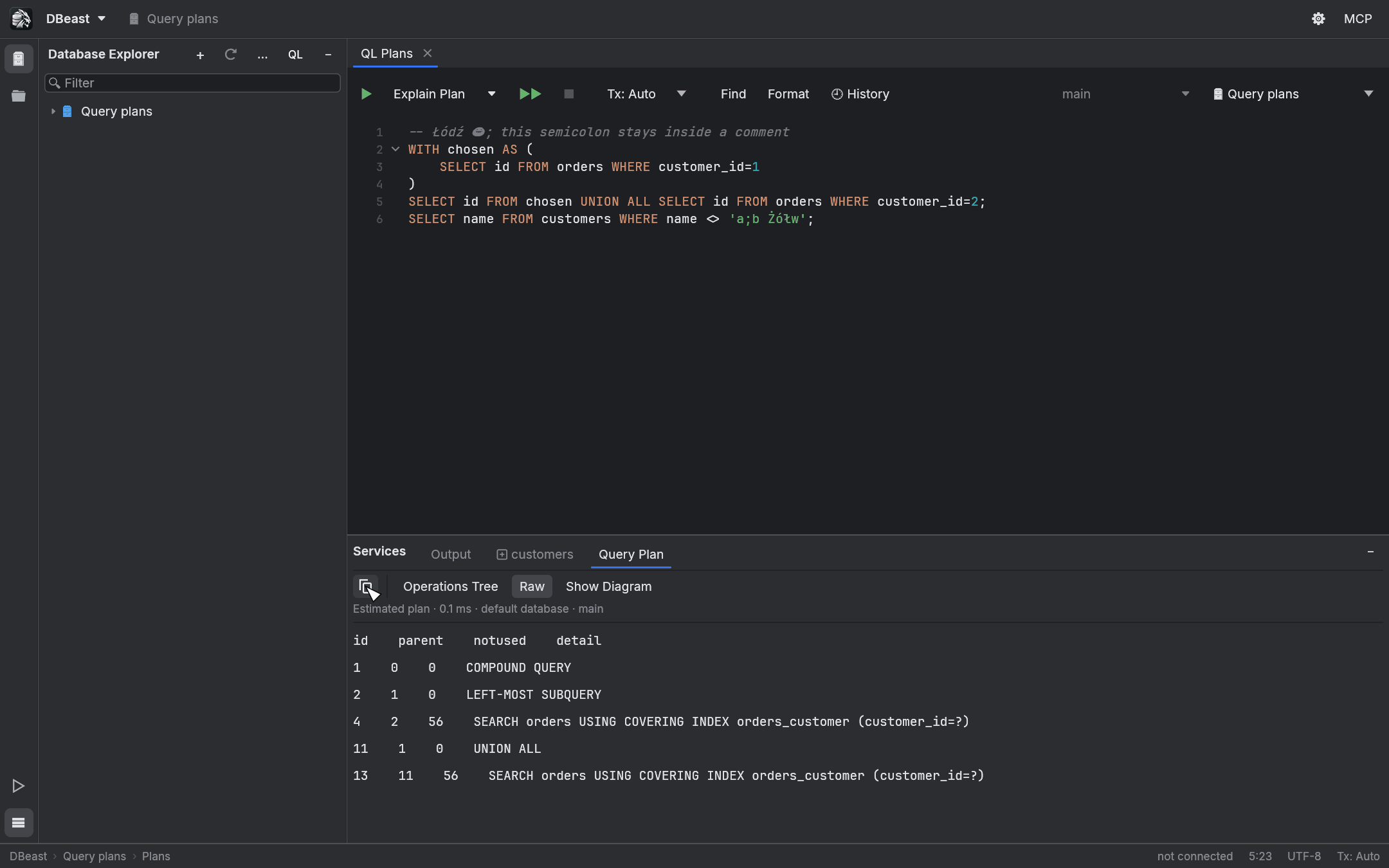Click the stop execution square icon
The image size is (1389, 868).
click(568, 94)
